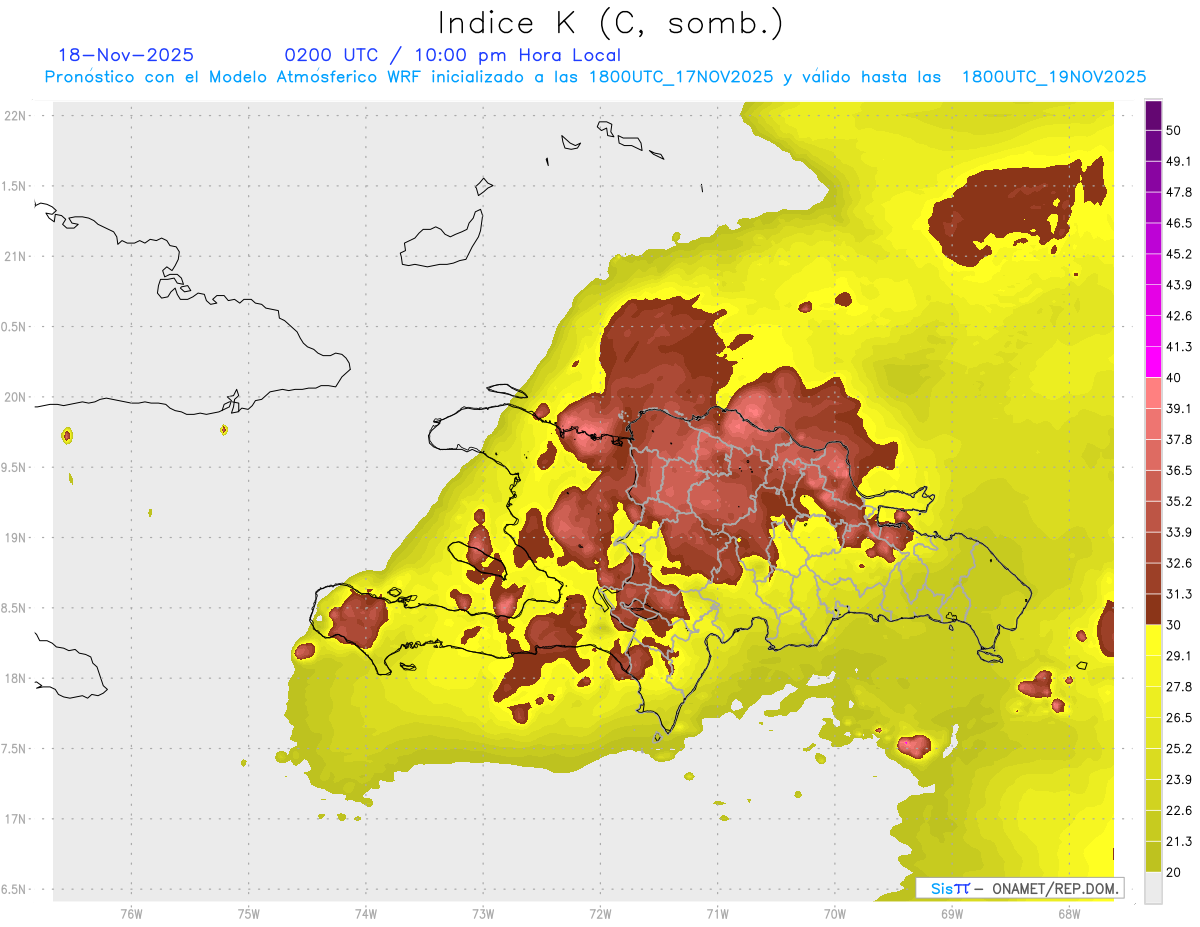Click the '49.1' colorbar value

click(1179, 161)
